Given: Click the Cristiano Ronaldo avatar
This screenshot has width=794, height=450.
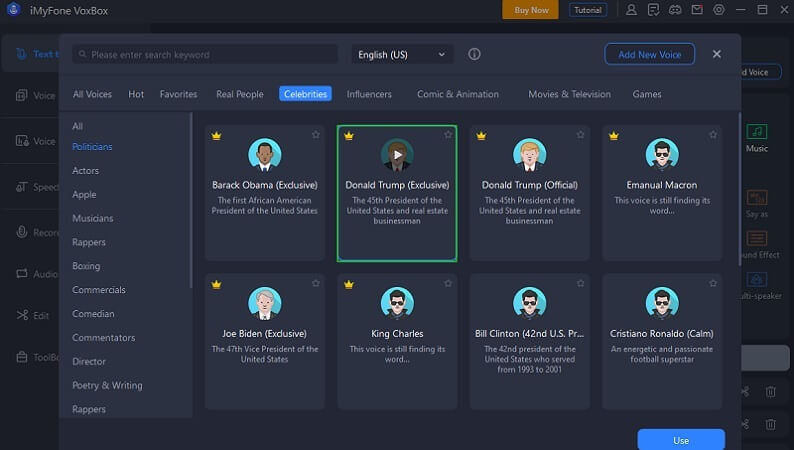Looking at the screenshot, I should coord(662,303).
